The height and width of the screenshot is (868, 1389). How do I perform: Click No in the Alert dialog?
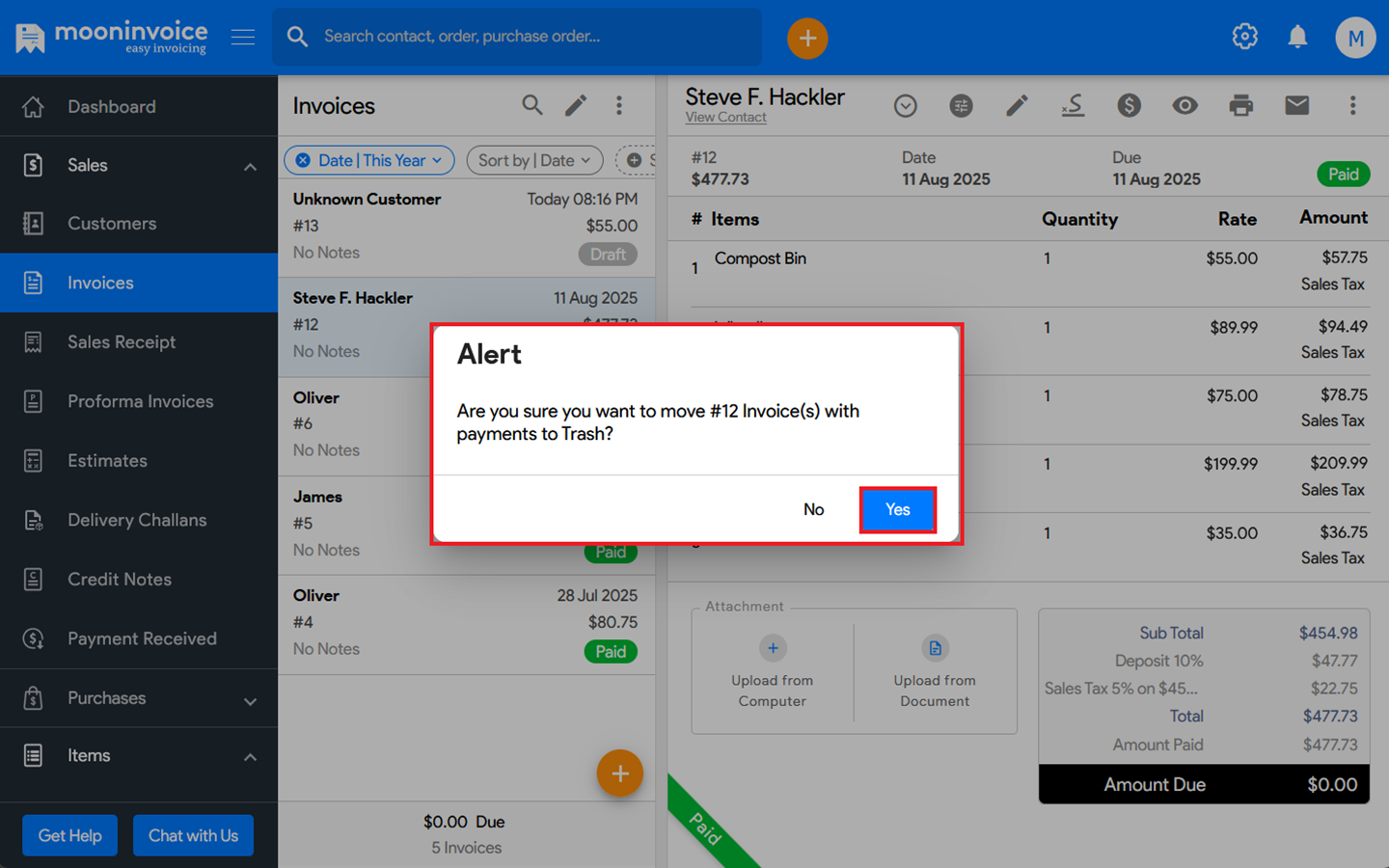pyautogui.click(x=813, y=509)
